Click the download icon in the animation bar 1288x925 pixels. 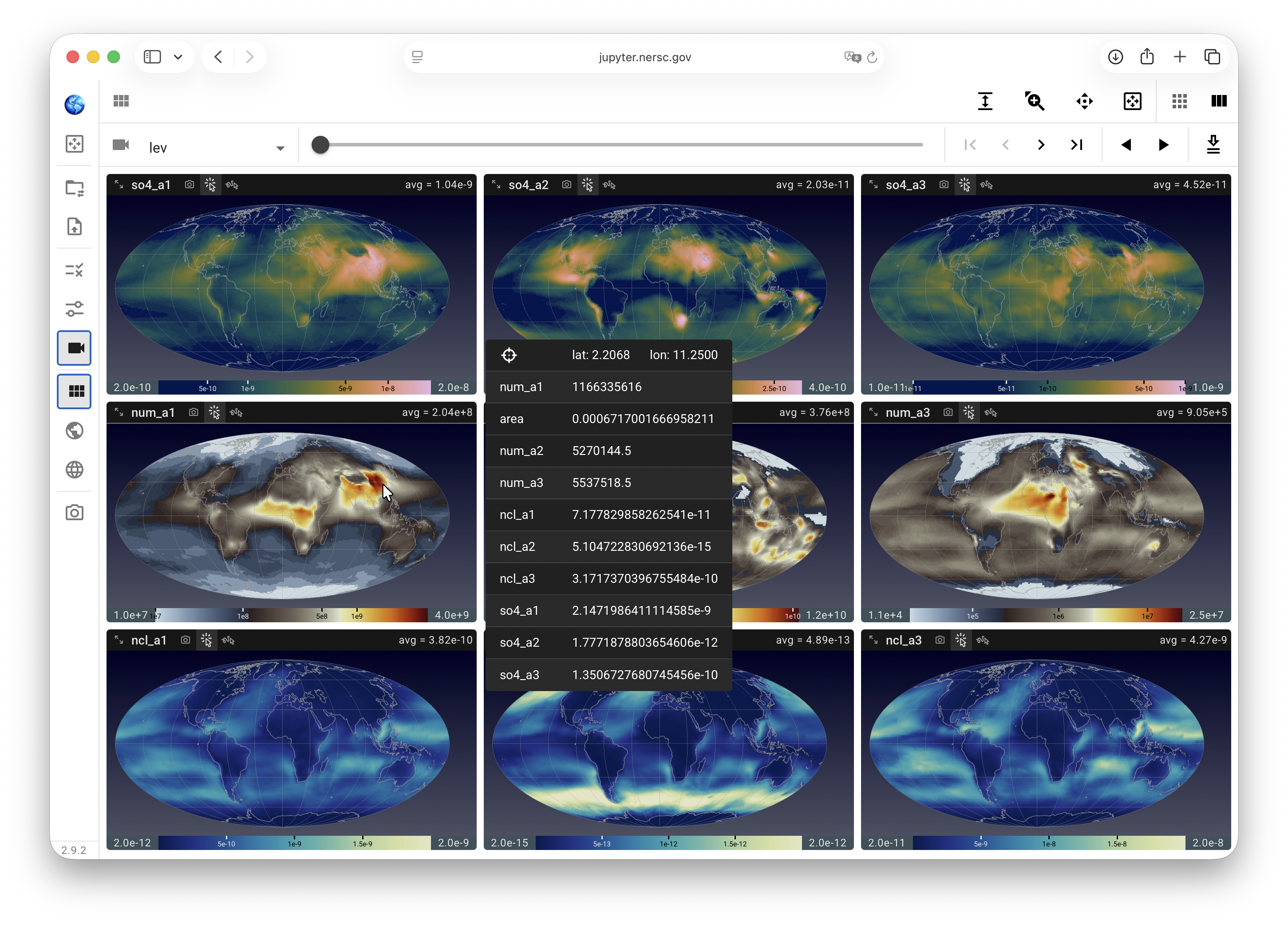point(1213,144)
